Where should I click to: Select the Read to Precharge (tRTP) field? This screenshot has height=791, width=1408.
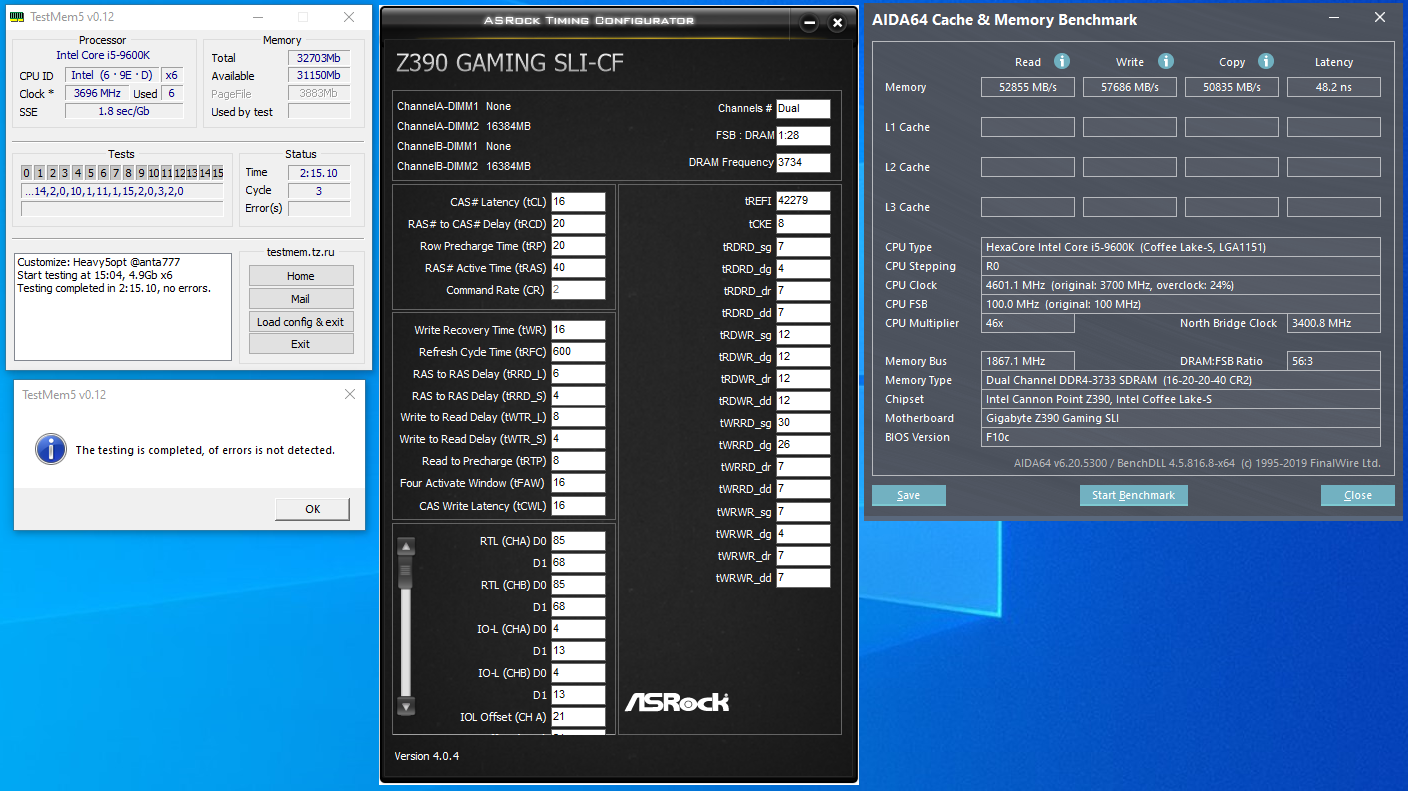point(578,461)
